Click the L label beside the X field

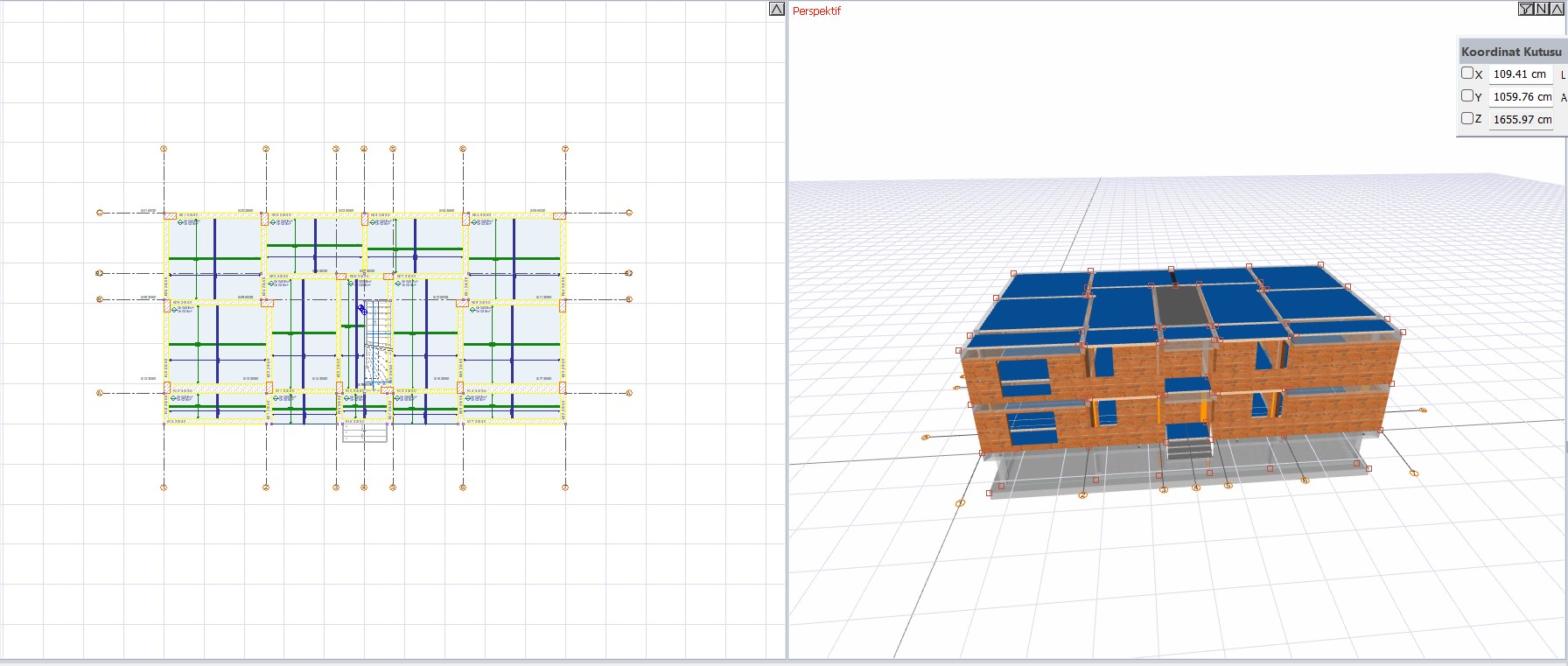(1563, 75)
